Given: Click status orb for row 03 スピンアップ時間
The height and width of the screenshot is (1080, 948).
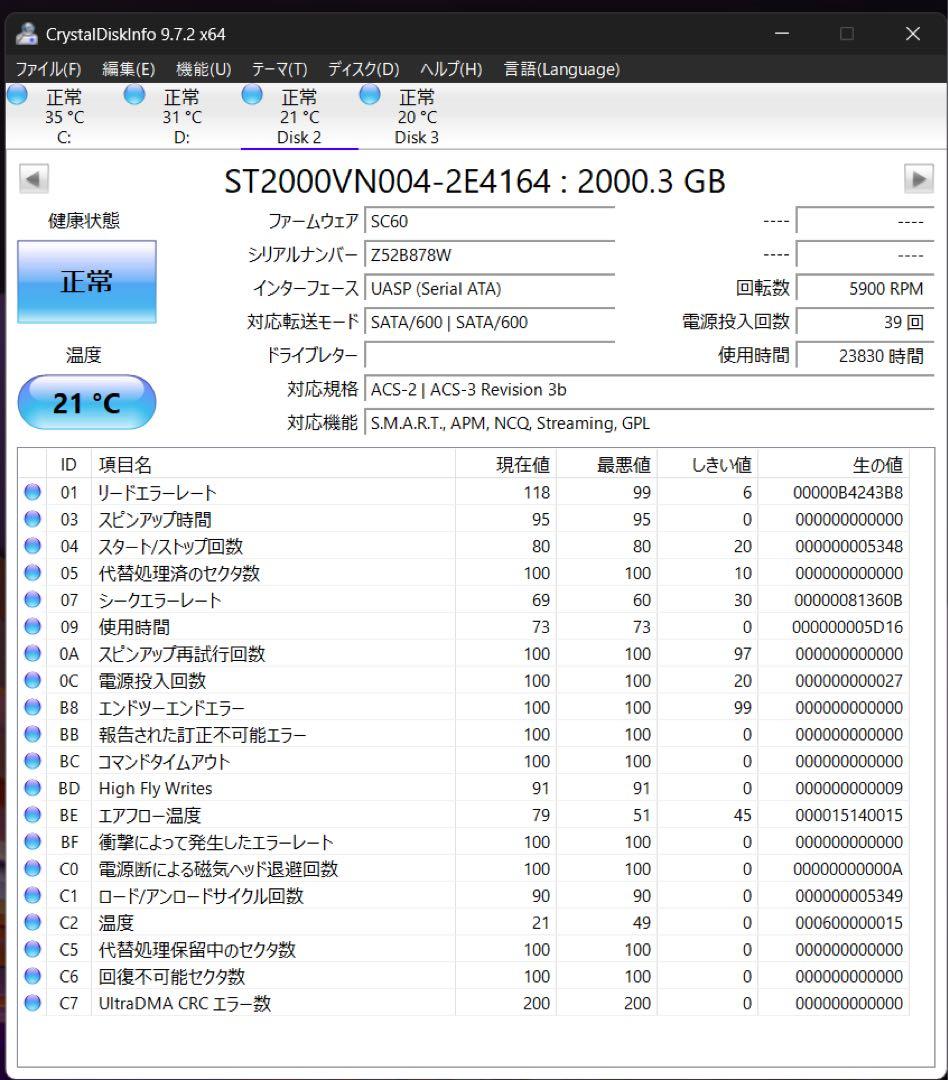Looking at the screenshot, I should (32, 519).
